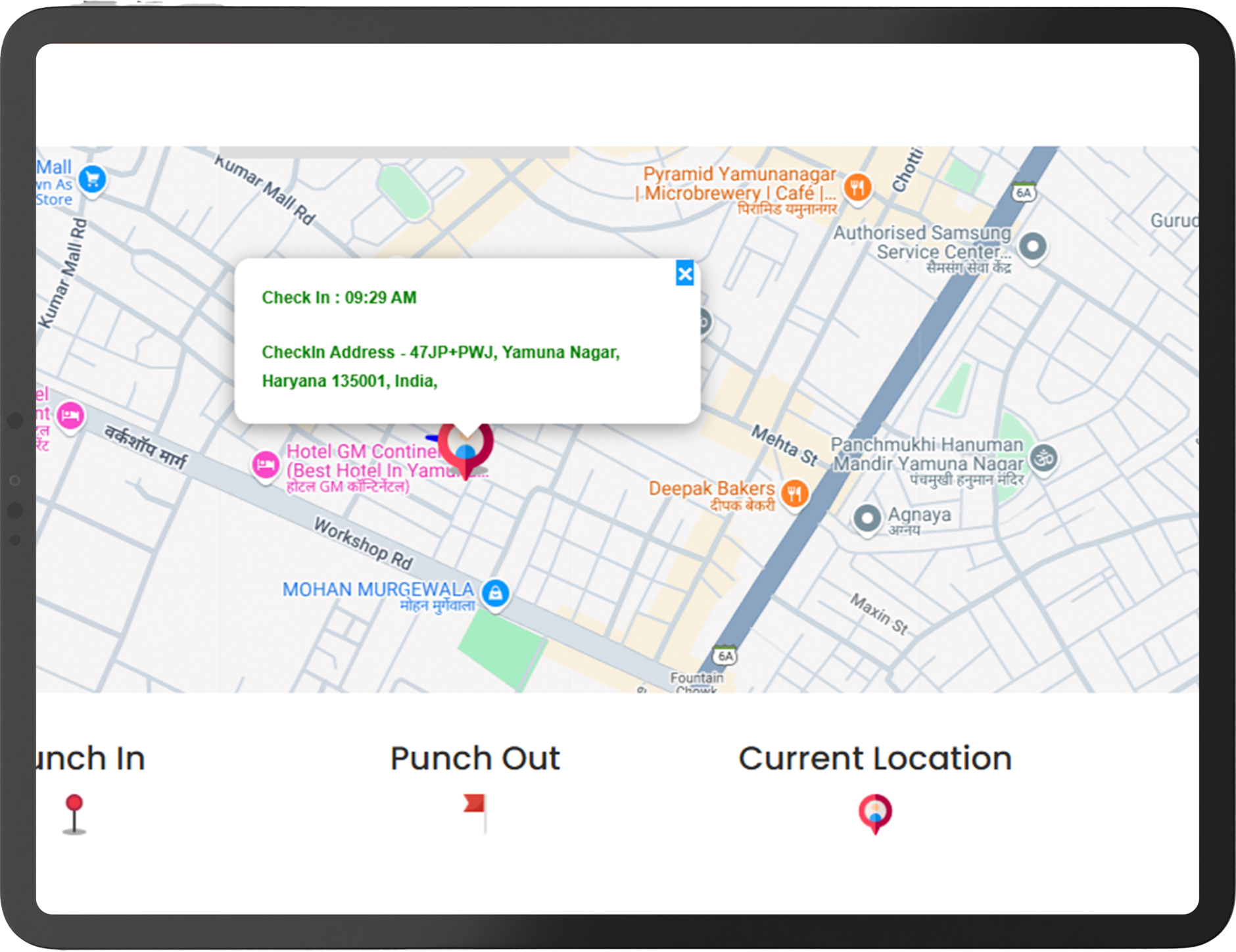
Task: Click the 6A highway shield near Fountain Chowk
Action: (x=725, y=655)
